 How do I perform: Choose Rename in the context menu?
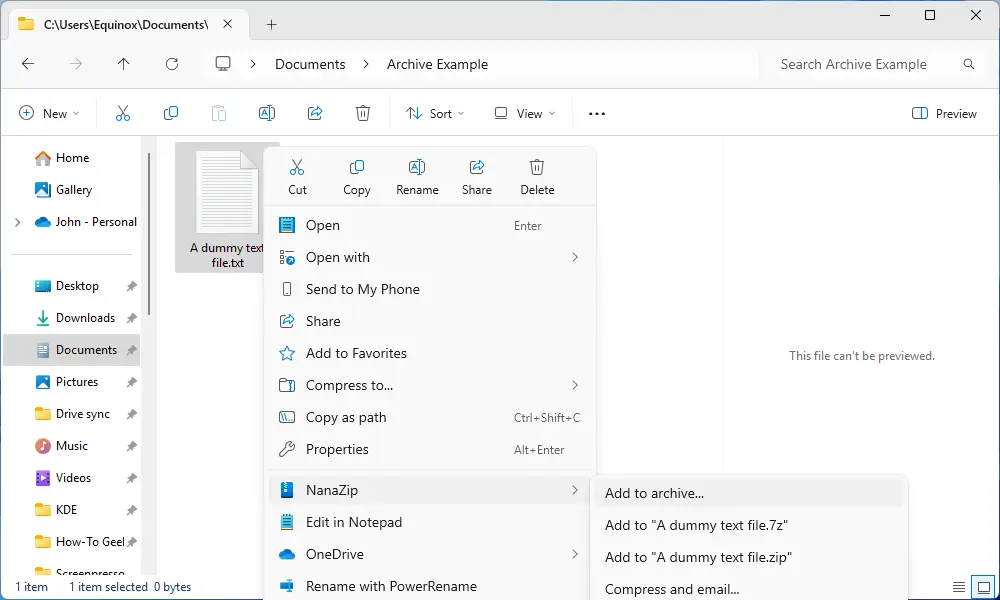tap(417, 177)
